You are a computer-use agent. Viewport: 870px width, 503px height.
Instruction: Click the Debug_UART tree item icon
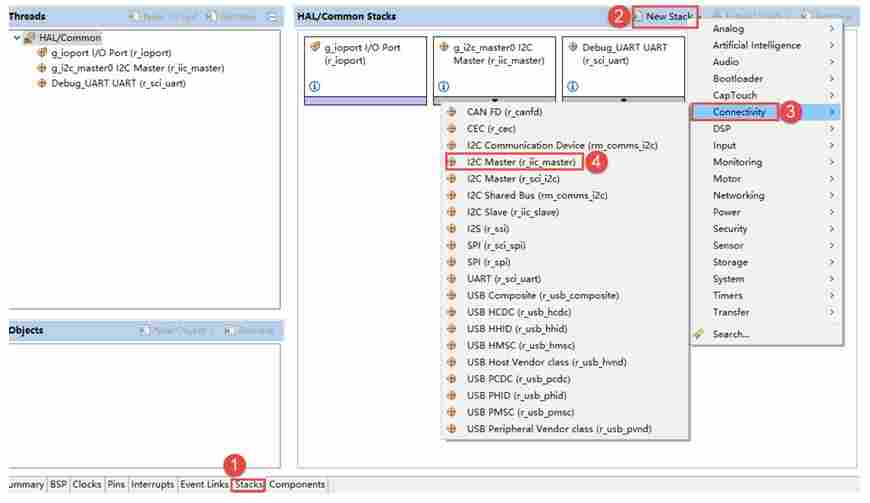pyautogui.click(x=42, y=83)
